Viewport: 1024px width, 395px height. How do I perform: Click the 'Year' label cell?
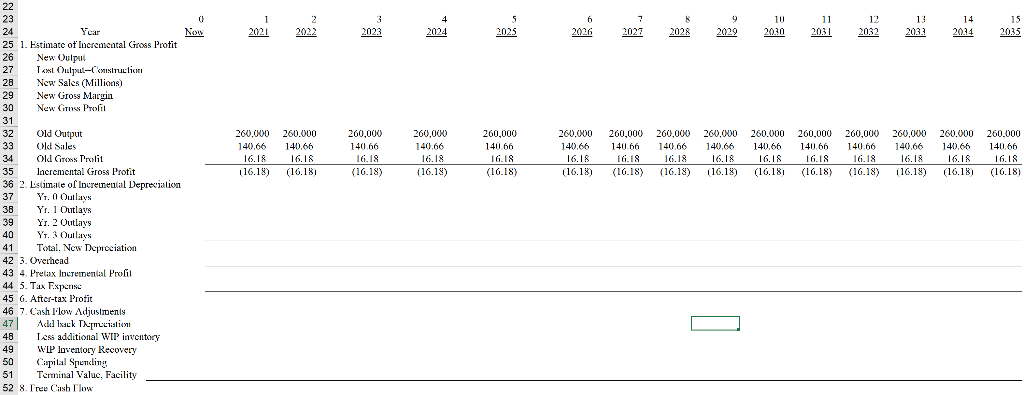click(90, 32)
